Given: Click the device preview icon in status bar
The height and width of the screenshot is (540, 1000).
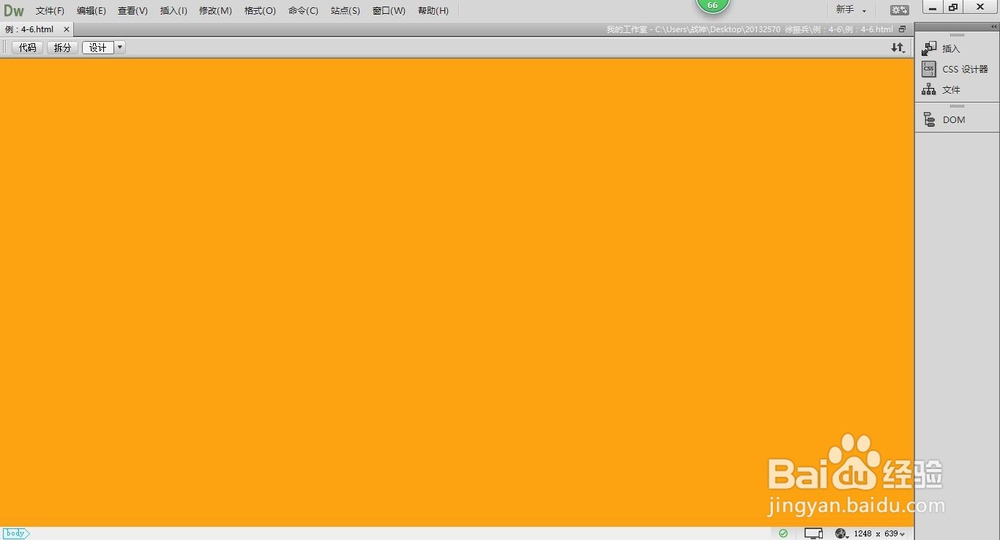Looking at the screenshot, I should click(813, 533).
